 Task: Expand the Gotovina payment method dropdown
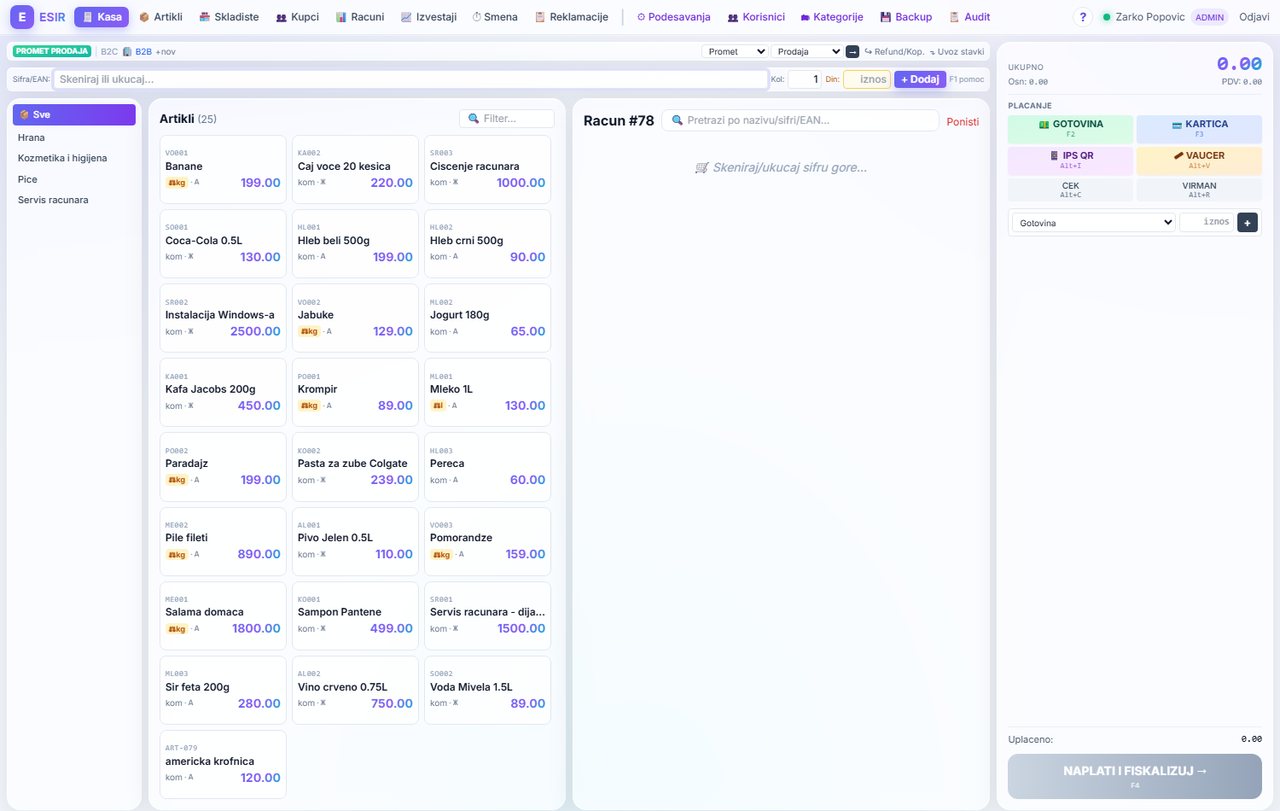(1093, 223)
